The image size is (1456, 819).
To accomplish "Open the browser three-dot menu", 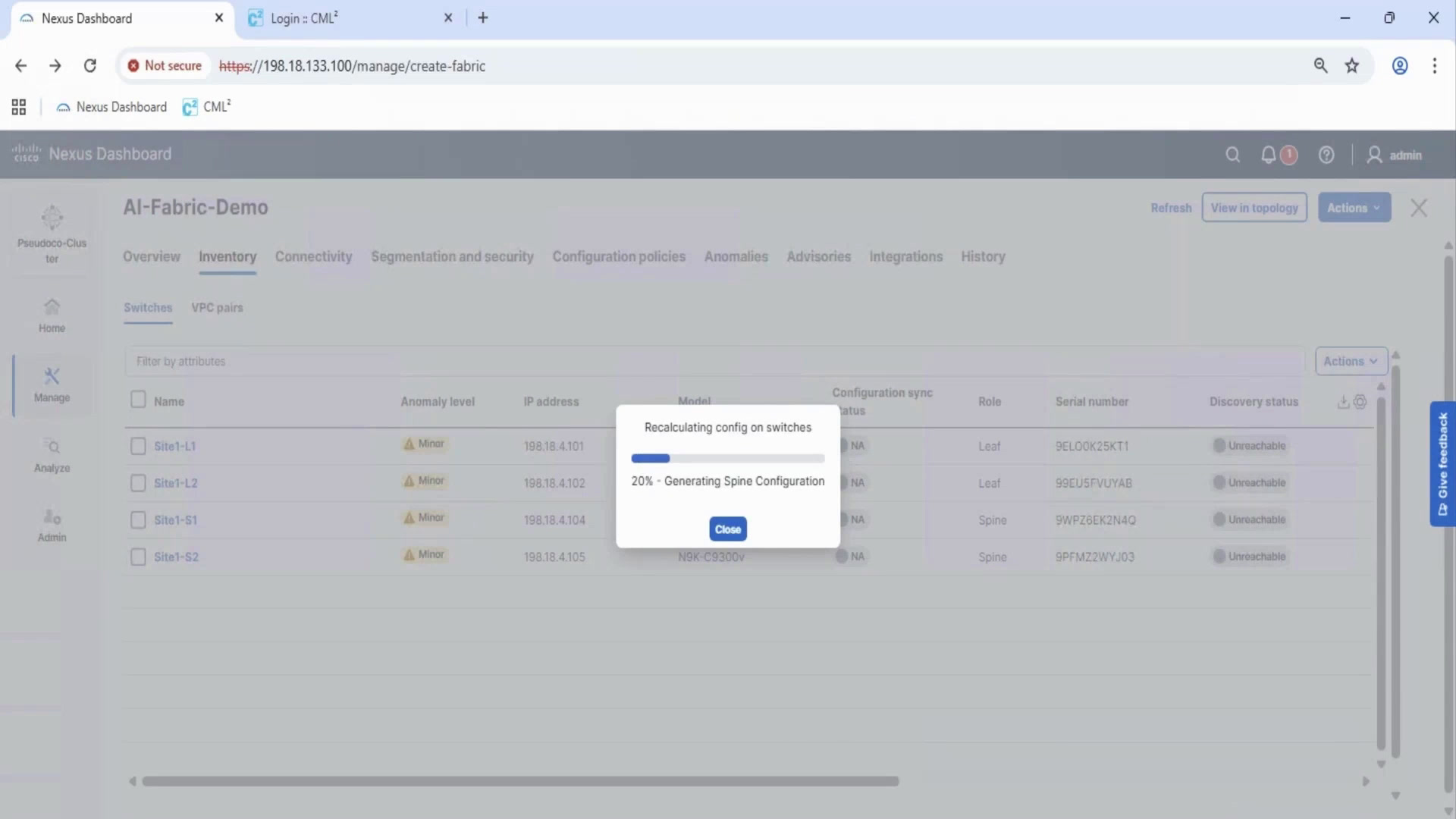I will (x=1434, y=66).
